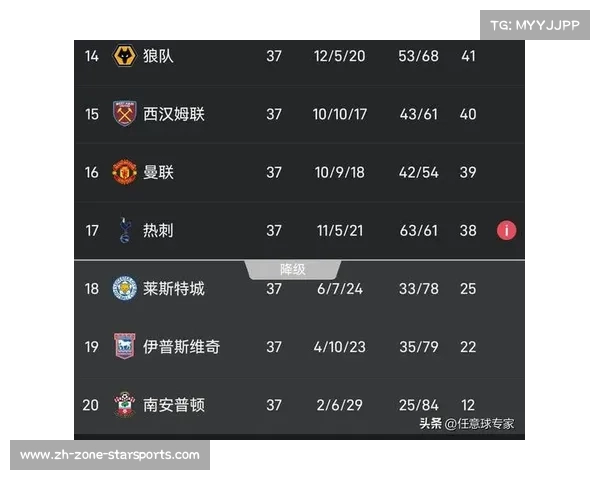The height and width of the screenshot is (480, 600).
Task: Click the 头条 @任意球专家 credit text
Action: [467, 424]
